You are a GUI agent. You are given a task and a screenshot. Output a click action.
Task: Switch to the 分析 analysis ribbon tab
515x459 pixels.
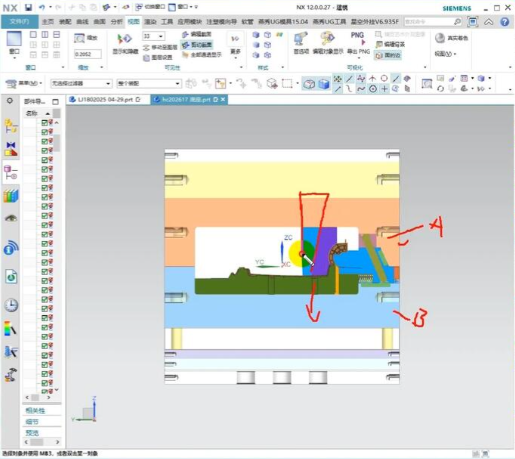point(116,22)
